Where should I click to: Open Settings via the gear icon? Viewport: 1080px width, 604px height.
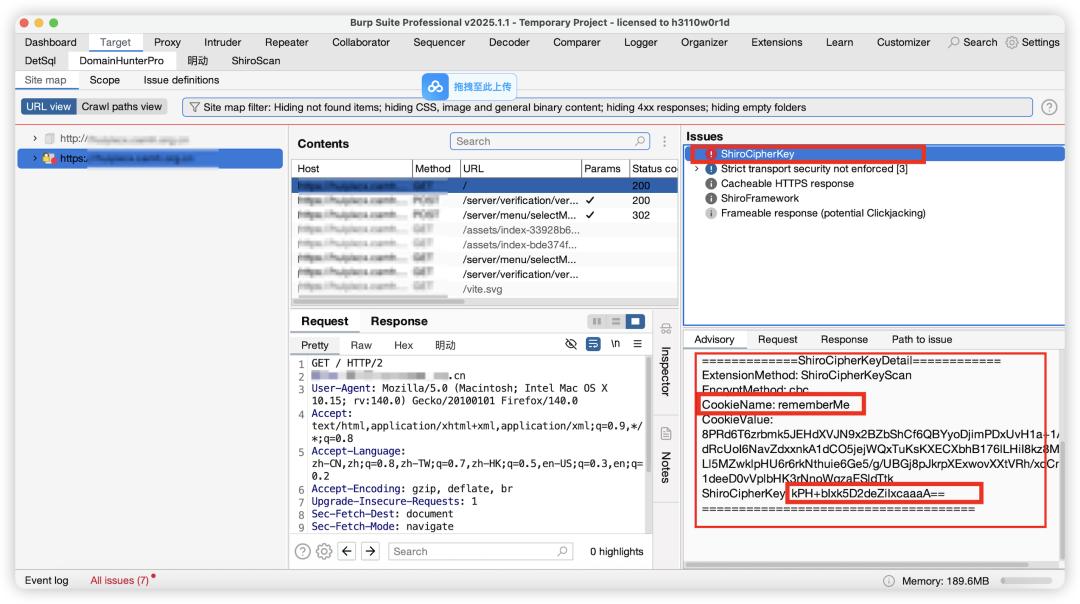tap(1012, 42)
